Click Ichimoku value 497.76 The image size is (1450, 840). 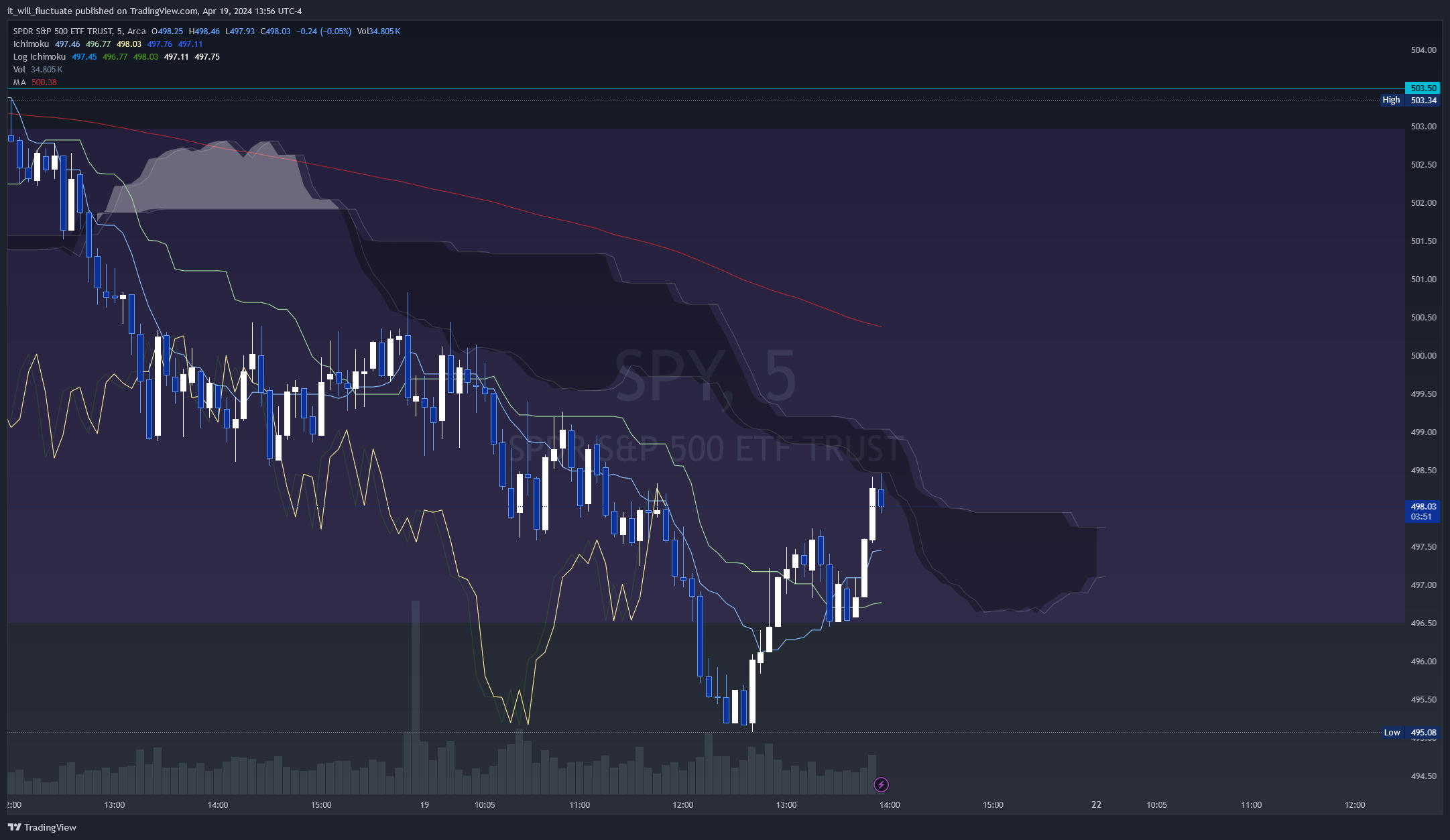pyautogui.click(x=160, y=44)
